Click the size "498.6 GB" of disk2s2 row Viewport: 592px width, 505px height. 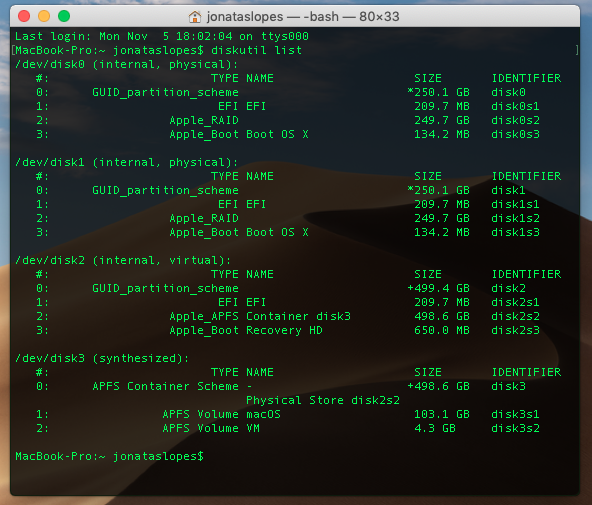coord(442,316)
